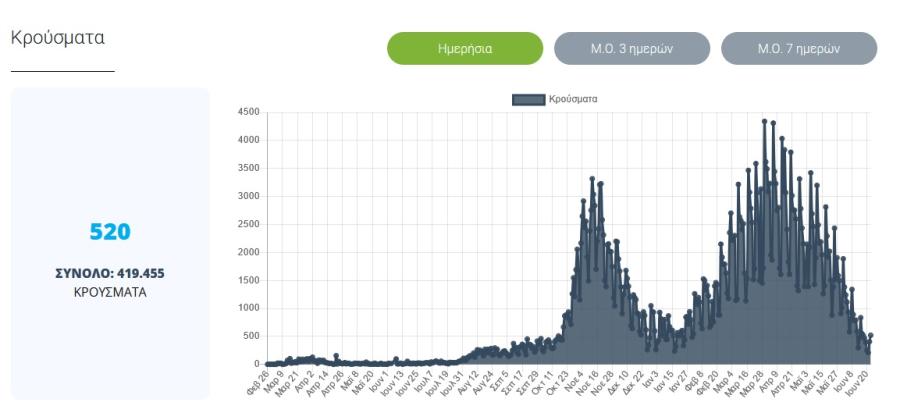Switch to Μ.Ο. 7 ημερών average
This screenshot has height=413, width=900.
click(x=799, y=48)
